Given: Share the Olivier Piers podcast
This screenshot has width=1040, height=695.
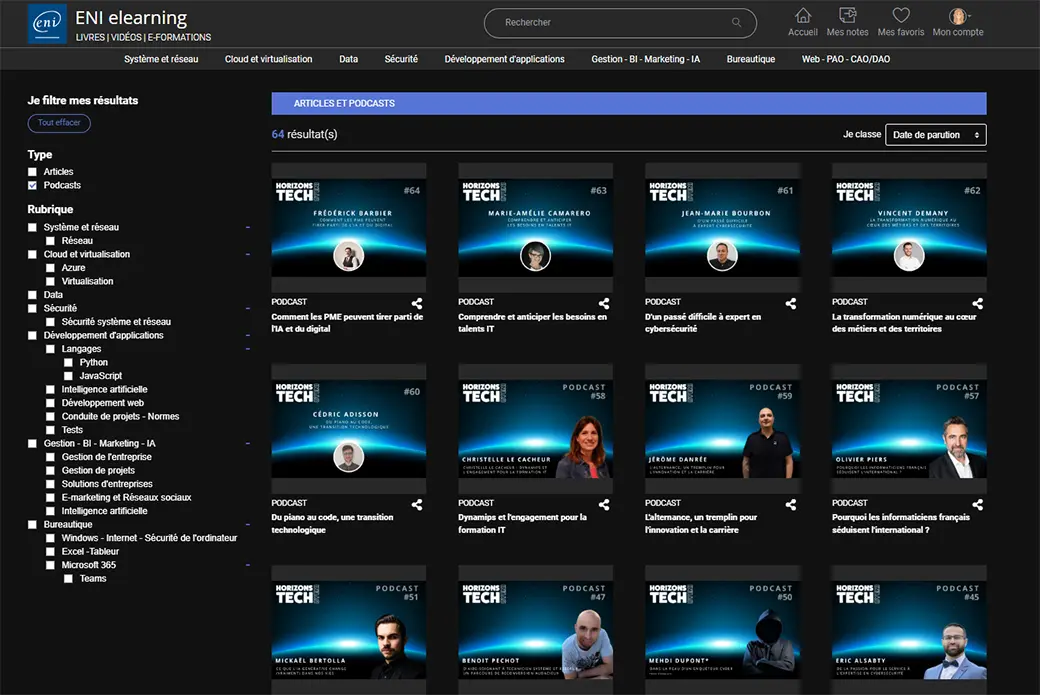Looking at the screenshot, I should (977, 504).
